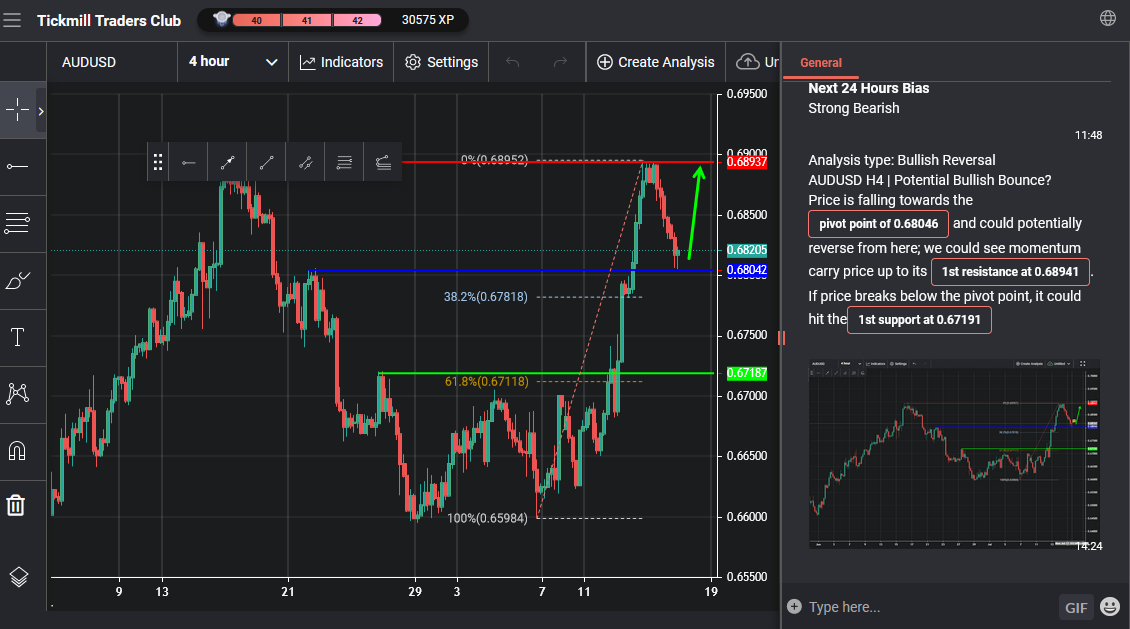This screenshot has height=629, width=1130.
Task: Pick the parallel lines tool in floating toolbar
Action: (x=344, y=163)
